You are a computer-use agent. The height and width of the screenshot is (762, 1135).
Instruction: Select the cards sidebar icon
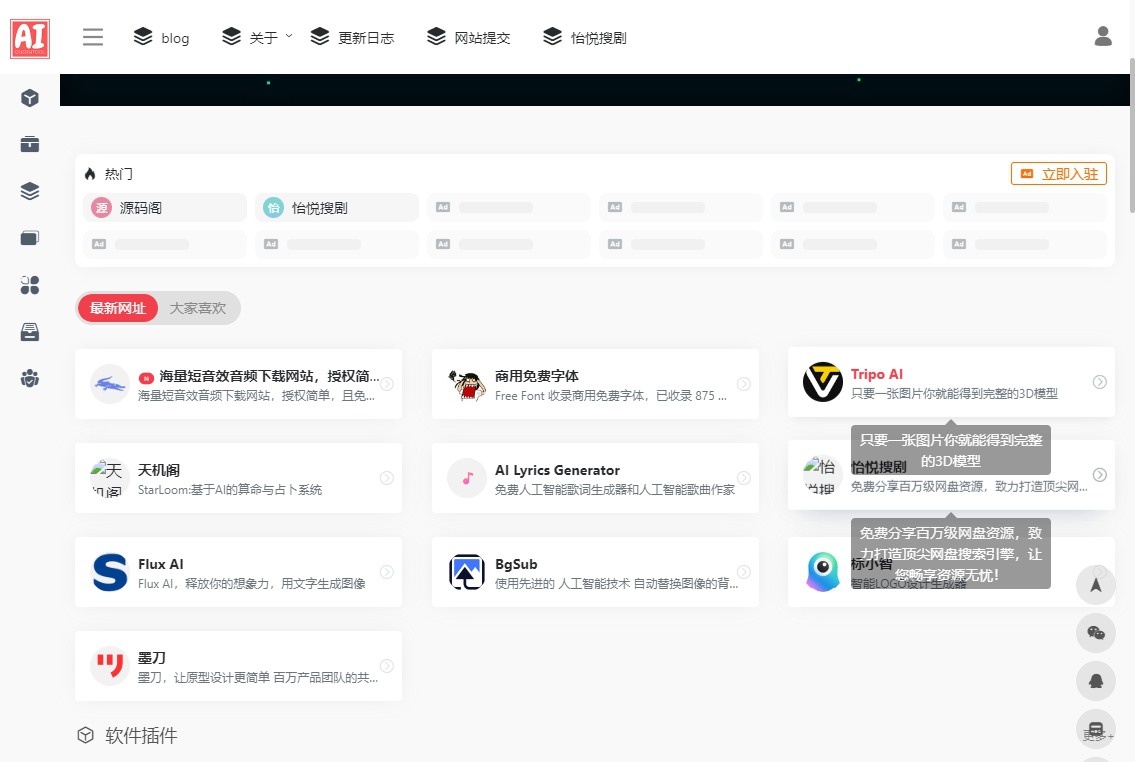point(30,238)
